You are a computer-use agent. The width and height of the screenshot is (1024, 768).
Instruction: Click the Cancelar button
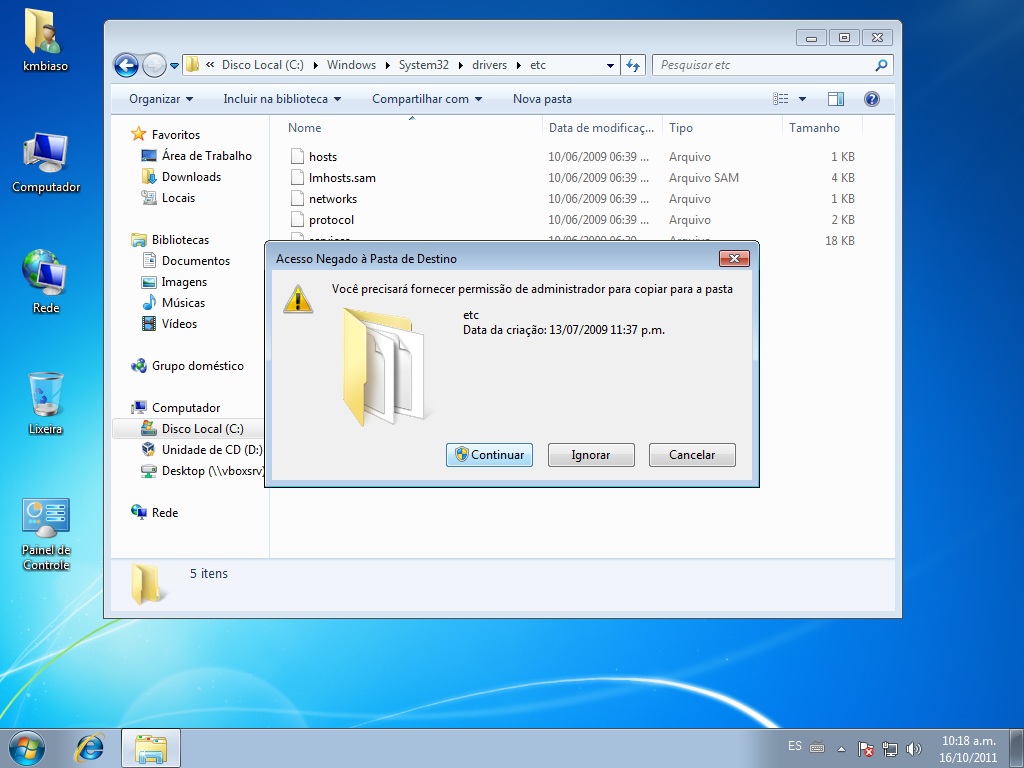click(692, 455)
